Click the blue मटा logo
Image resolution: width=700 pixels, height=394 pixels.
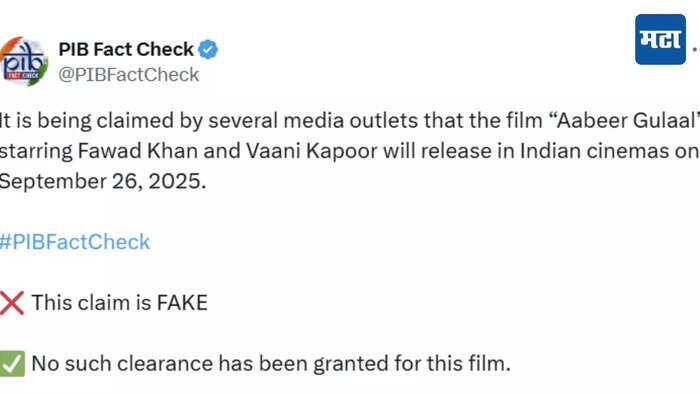[660, 39]
